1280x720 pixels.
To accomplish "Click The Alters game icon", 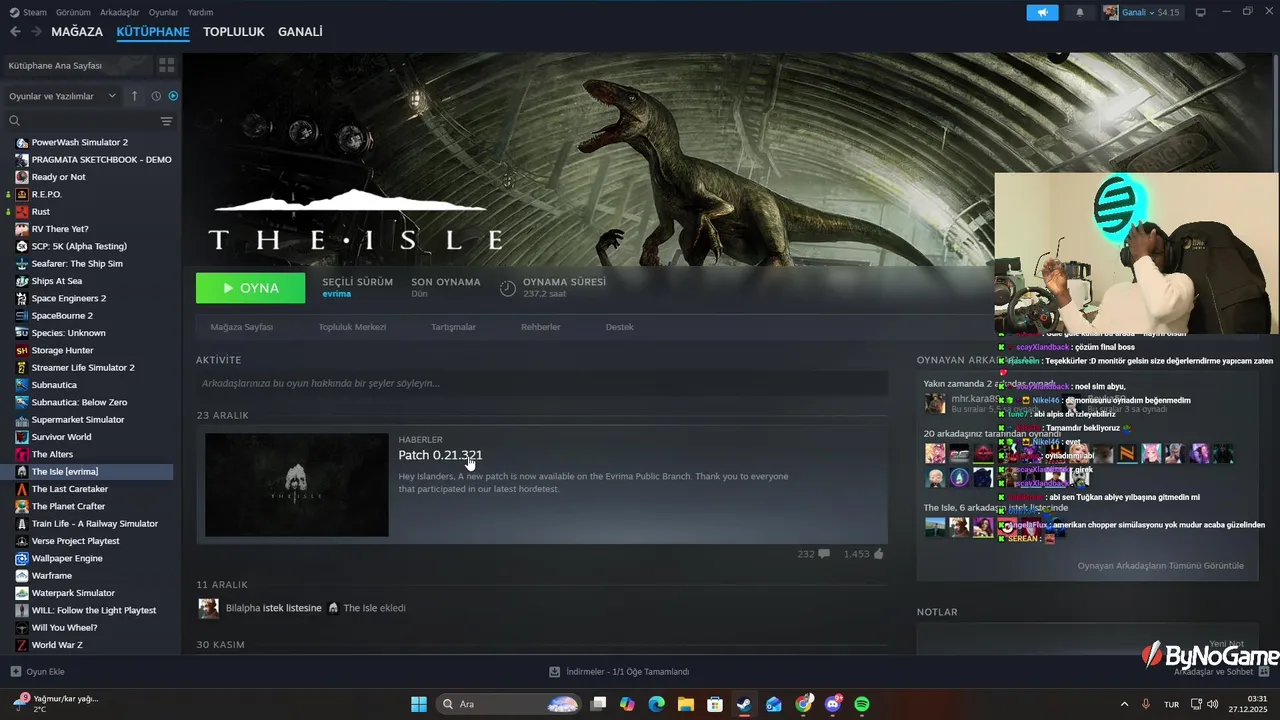I will (22, 454).
